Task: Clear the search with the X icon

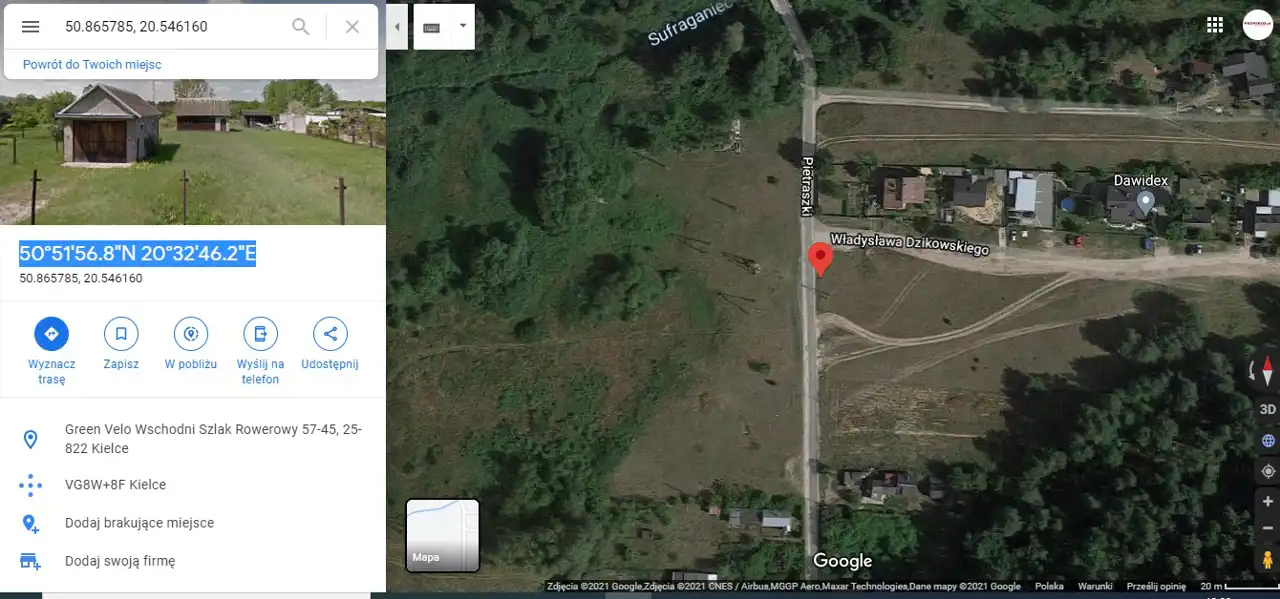Action: [x=352, y=27]
